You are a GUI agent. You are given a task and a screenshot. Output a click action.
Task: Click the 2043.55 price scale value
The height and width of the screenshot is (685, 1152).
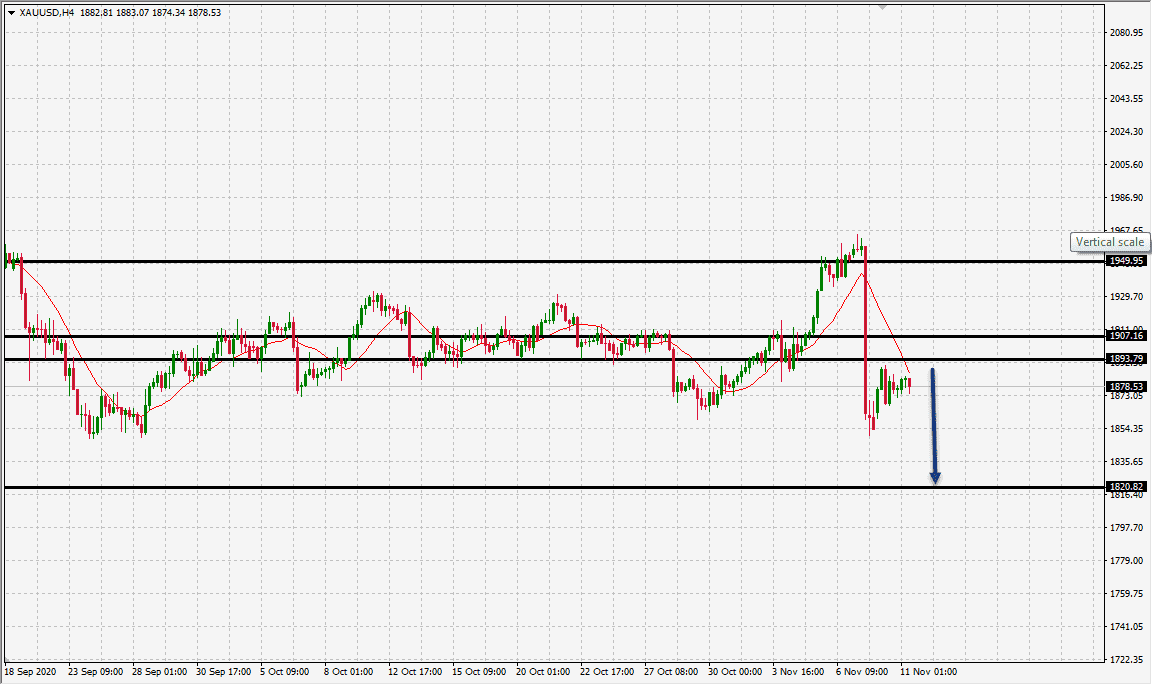pos(1126,98)
